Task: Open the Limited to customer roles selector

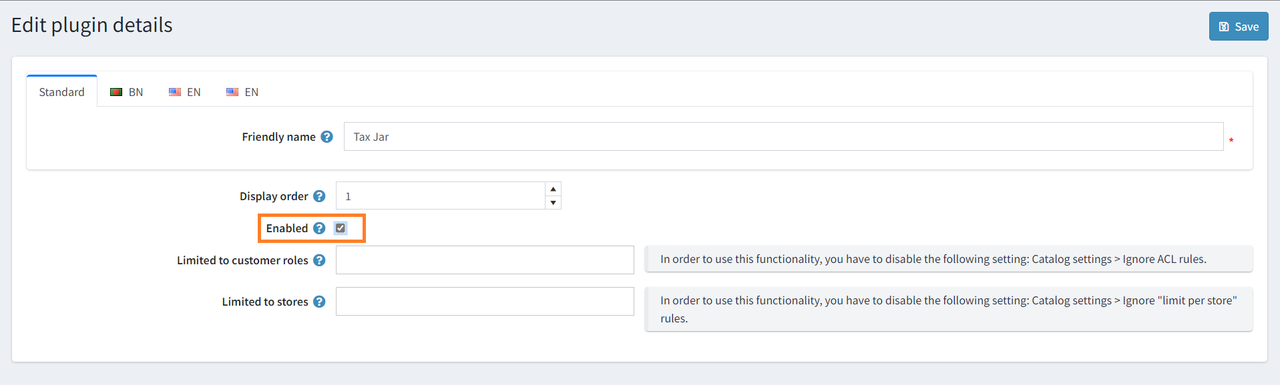Action: (485, 260)
